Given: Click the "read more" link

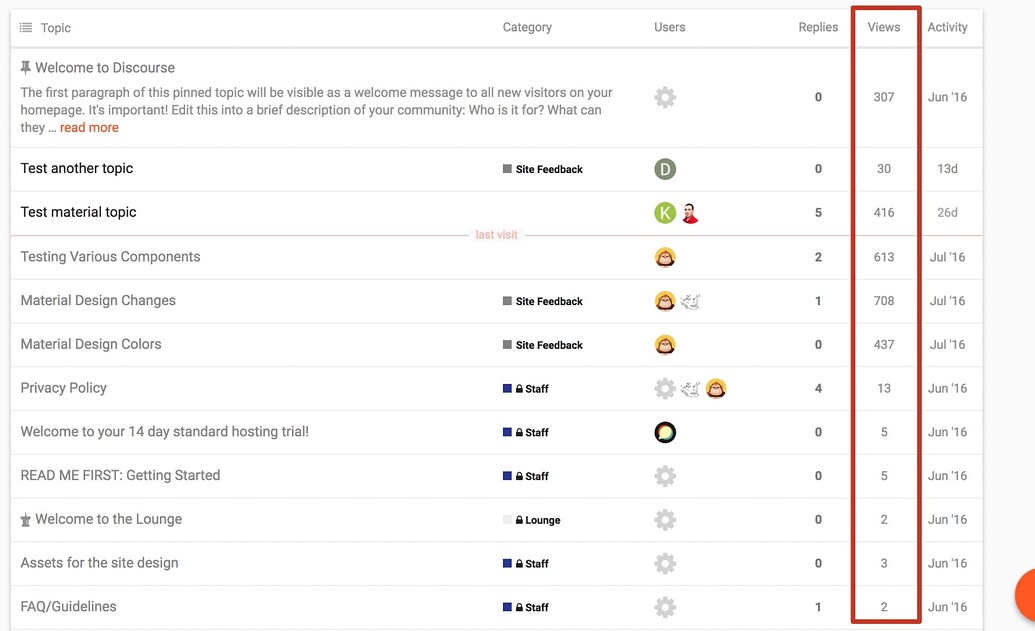Looking at the screenshot, I should click(x=89, y=128).
